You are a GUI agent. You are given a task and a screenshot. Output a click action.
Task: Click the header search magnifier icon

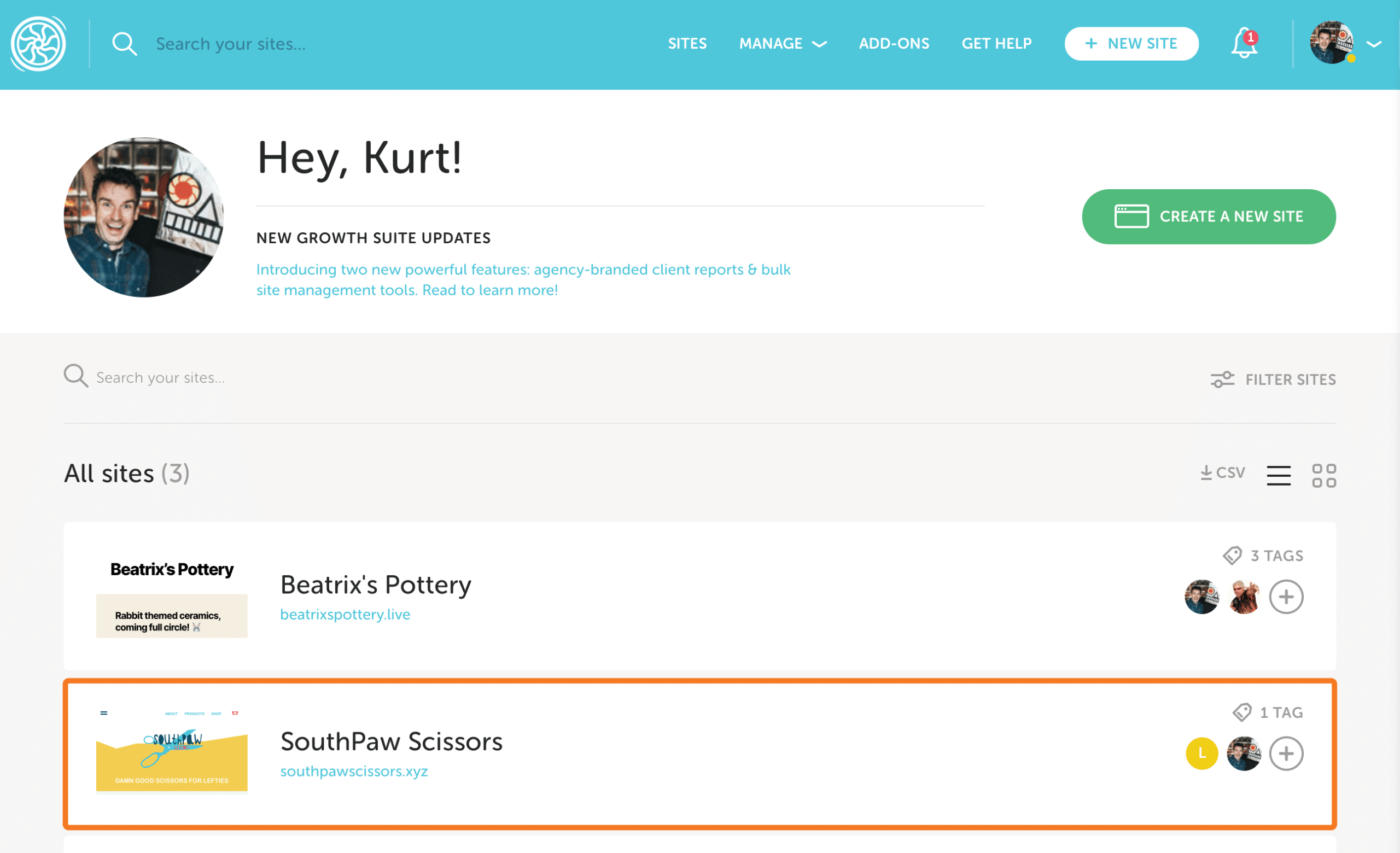124,44
